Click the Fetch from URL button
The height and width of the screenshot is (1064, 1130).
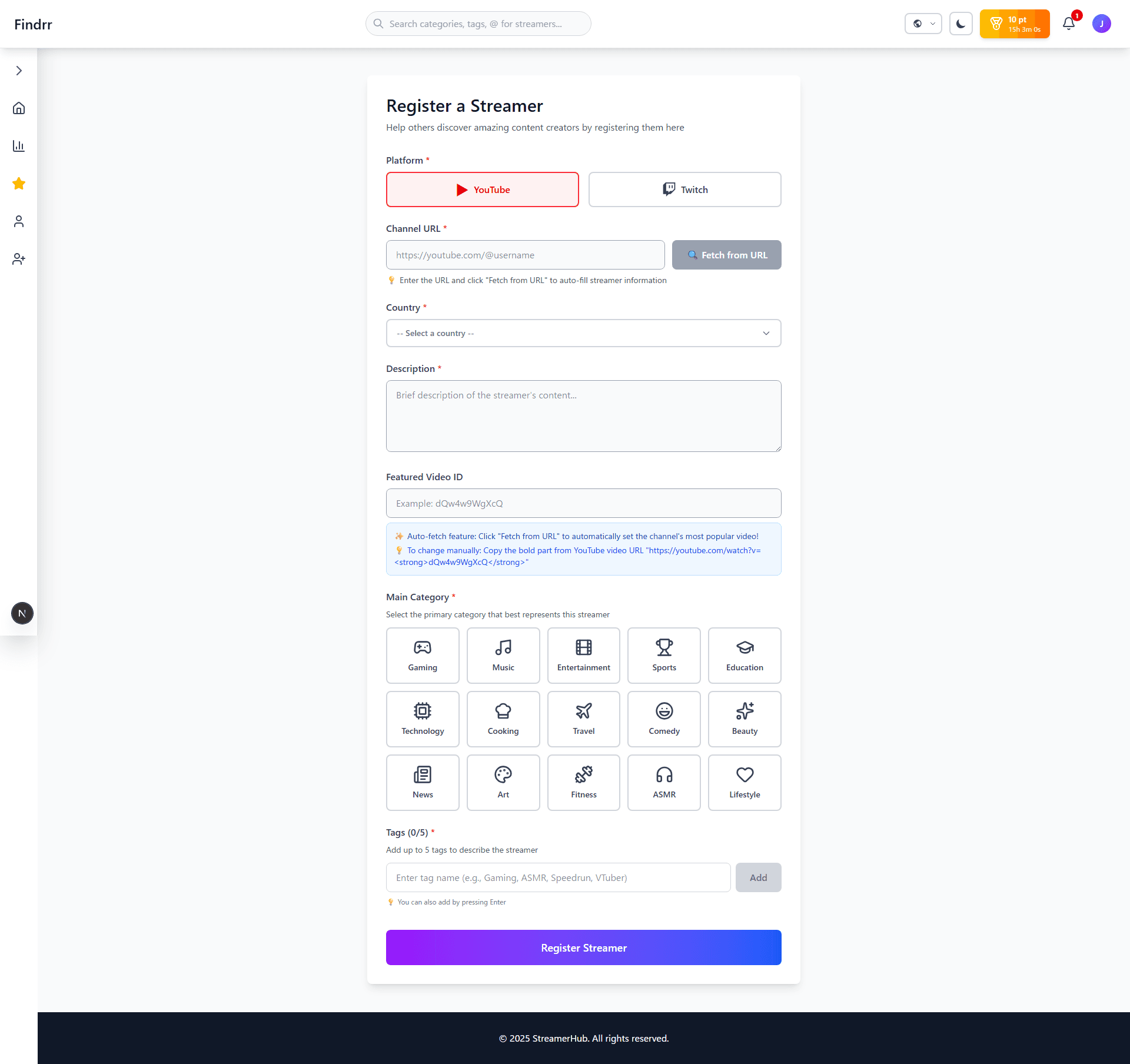point(726,255)
